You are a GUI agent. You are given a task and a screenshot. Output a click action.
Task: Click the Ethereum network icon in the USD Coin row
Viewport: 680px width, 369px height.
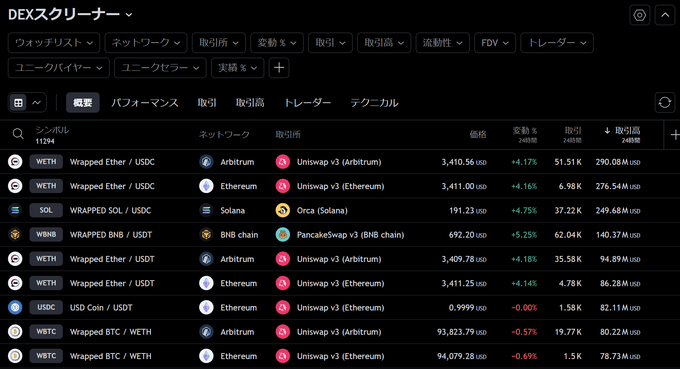pos(206,307)
